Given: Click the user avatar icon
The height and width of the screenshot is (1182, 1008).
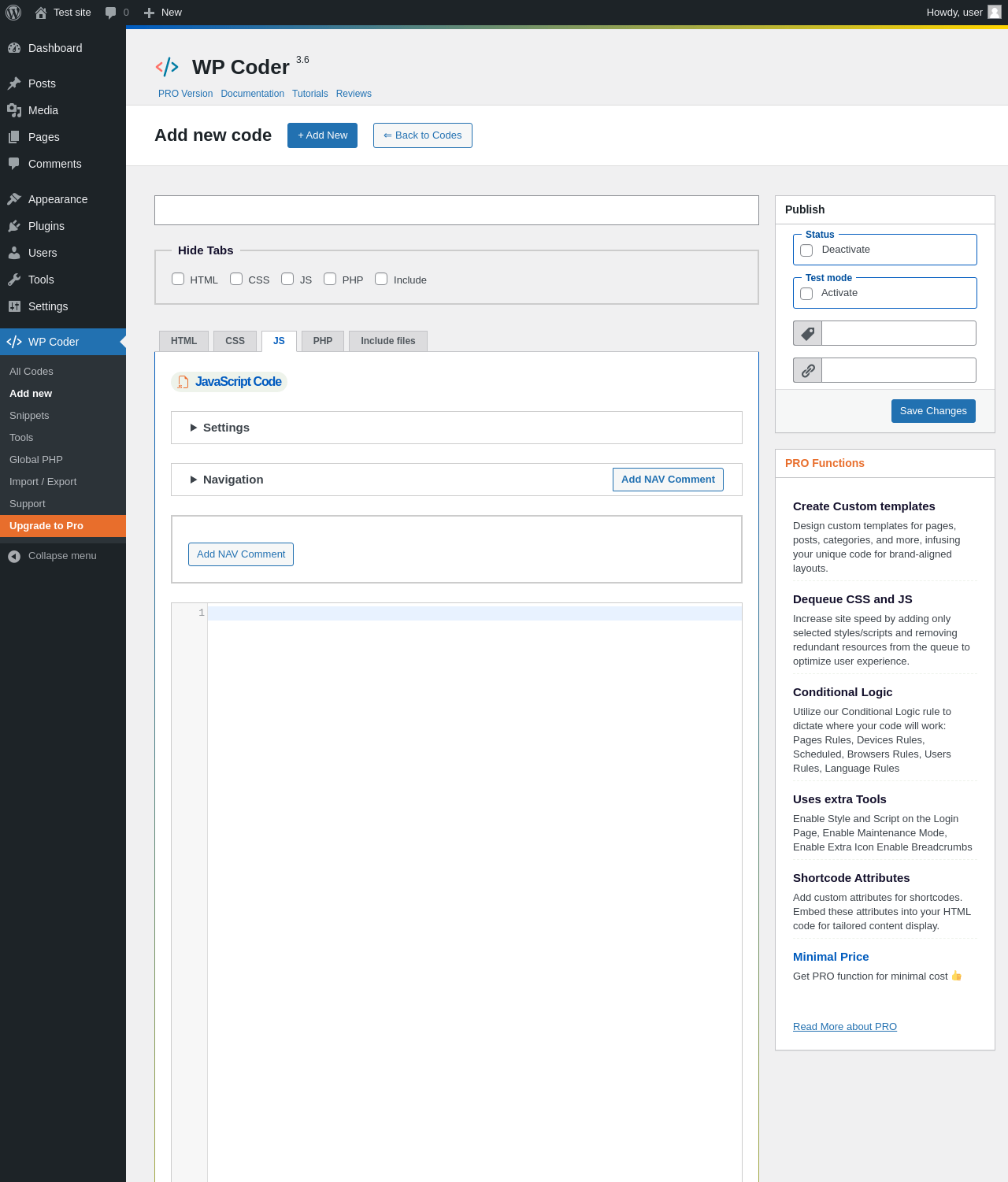Looking at the screenshot, I should coord(995,12).
